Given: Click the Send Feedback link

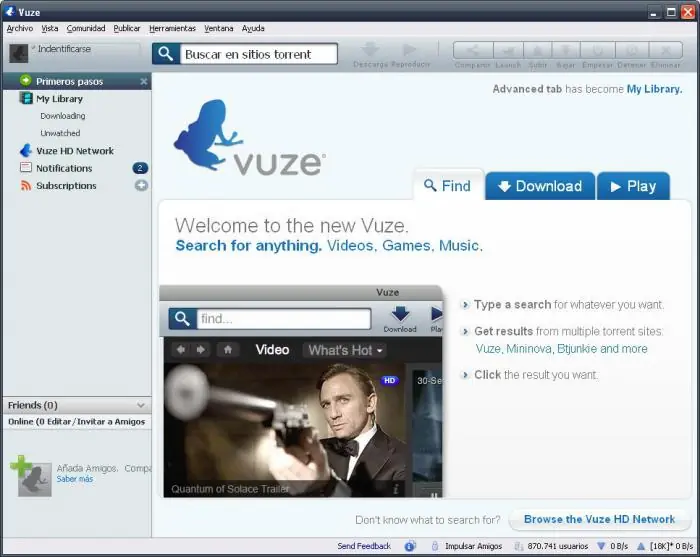Looking at the screenshot, I should click(364, 546).
